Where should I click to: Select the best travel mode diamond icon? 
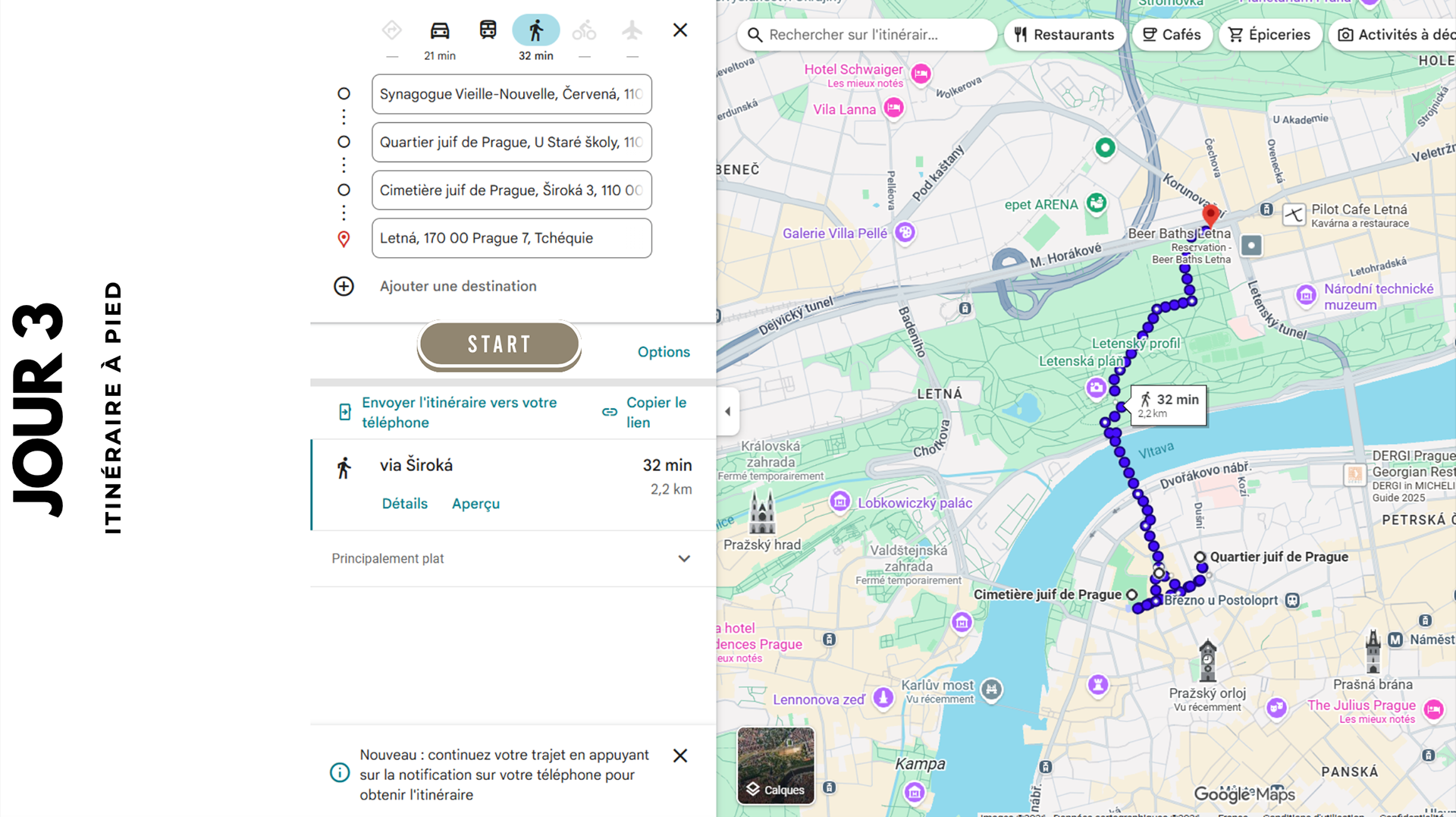click(391, 30)
